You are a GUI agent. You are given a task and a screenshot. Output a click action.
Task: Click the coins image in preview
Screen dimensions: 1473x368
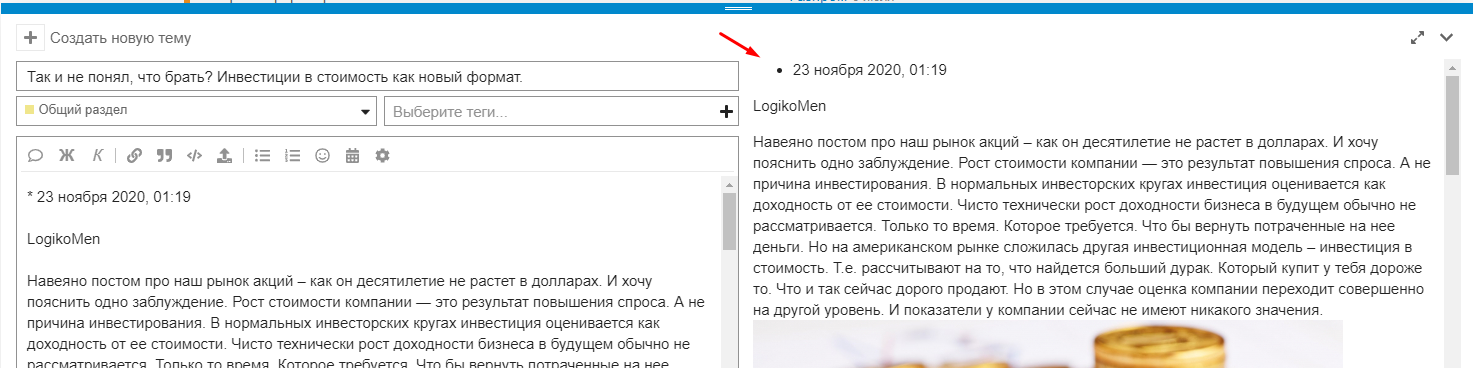[1047, 344]
